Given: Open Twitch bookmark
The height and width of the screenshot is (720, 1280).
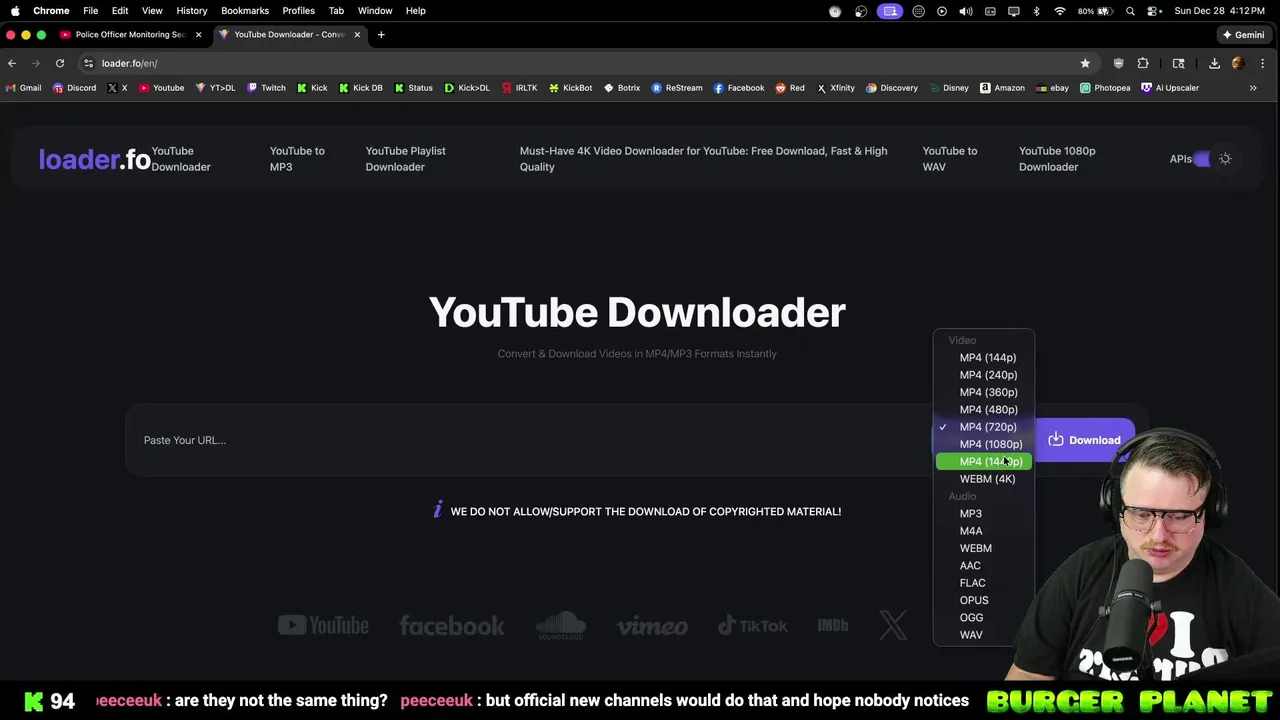Looking at the screenshot, I should point(266,88).
